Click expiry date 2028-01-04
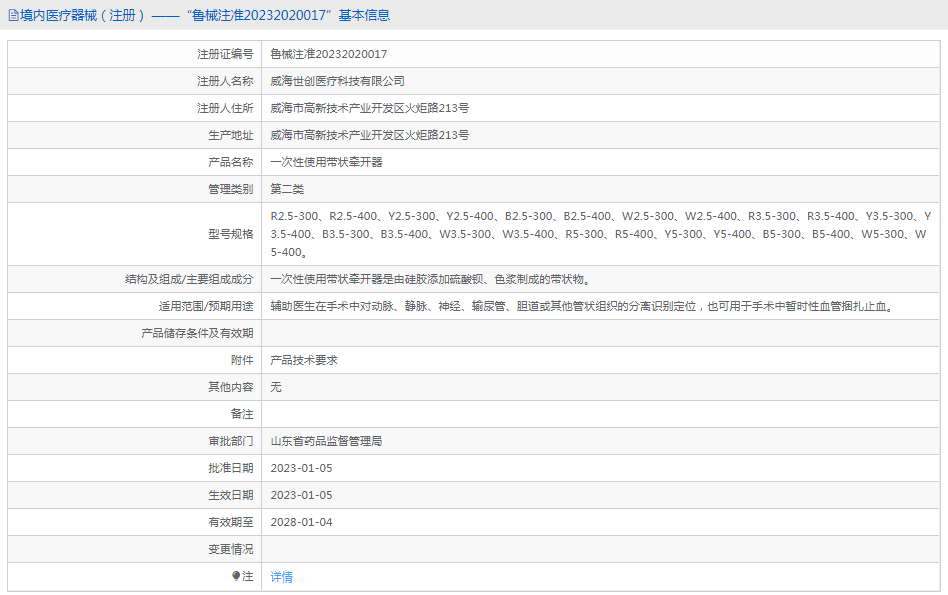Viewport: 948px width, 595px height. click(x=301, y=522)
